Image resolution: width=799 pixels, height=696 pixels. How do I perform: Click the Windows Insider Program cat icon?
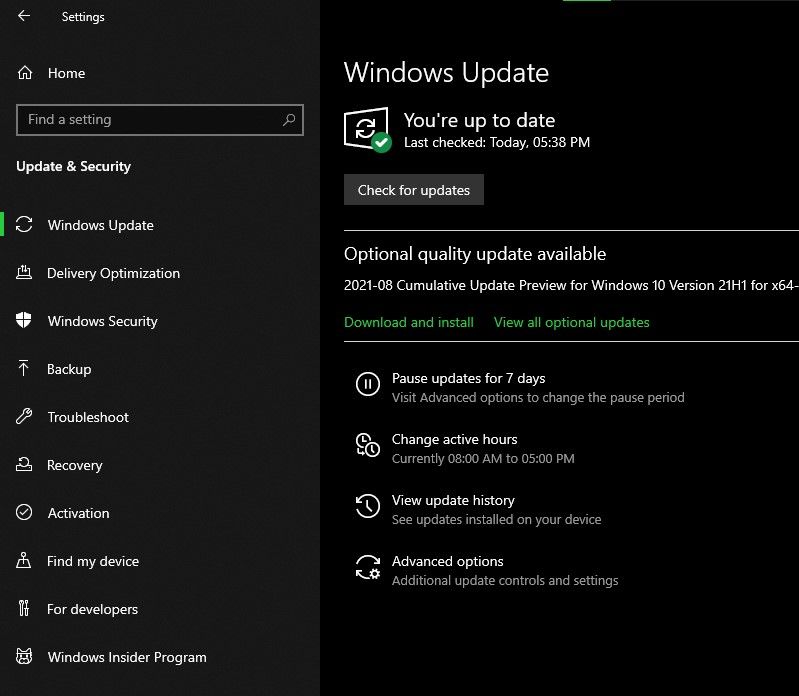(24, 656)
